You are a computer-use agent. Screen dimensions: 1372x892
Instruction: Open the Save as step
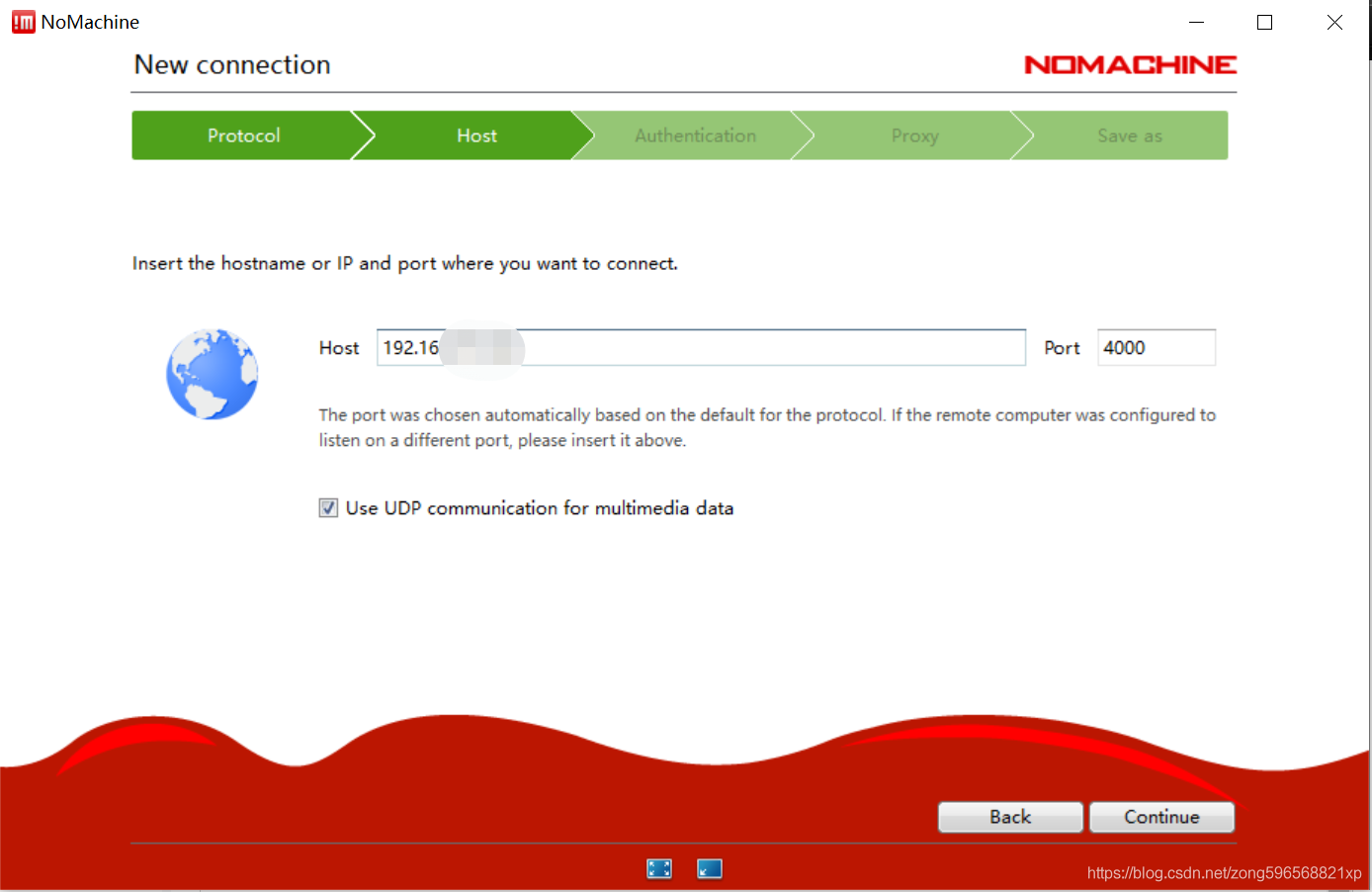coord(1130,135)
